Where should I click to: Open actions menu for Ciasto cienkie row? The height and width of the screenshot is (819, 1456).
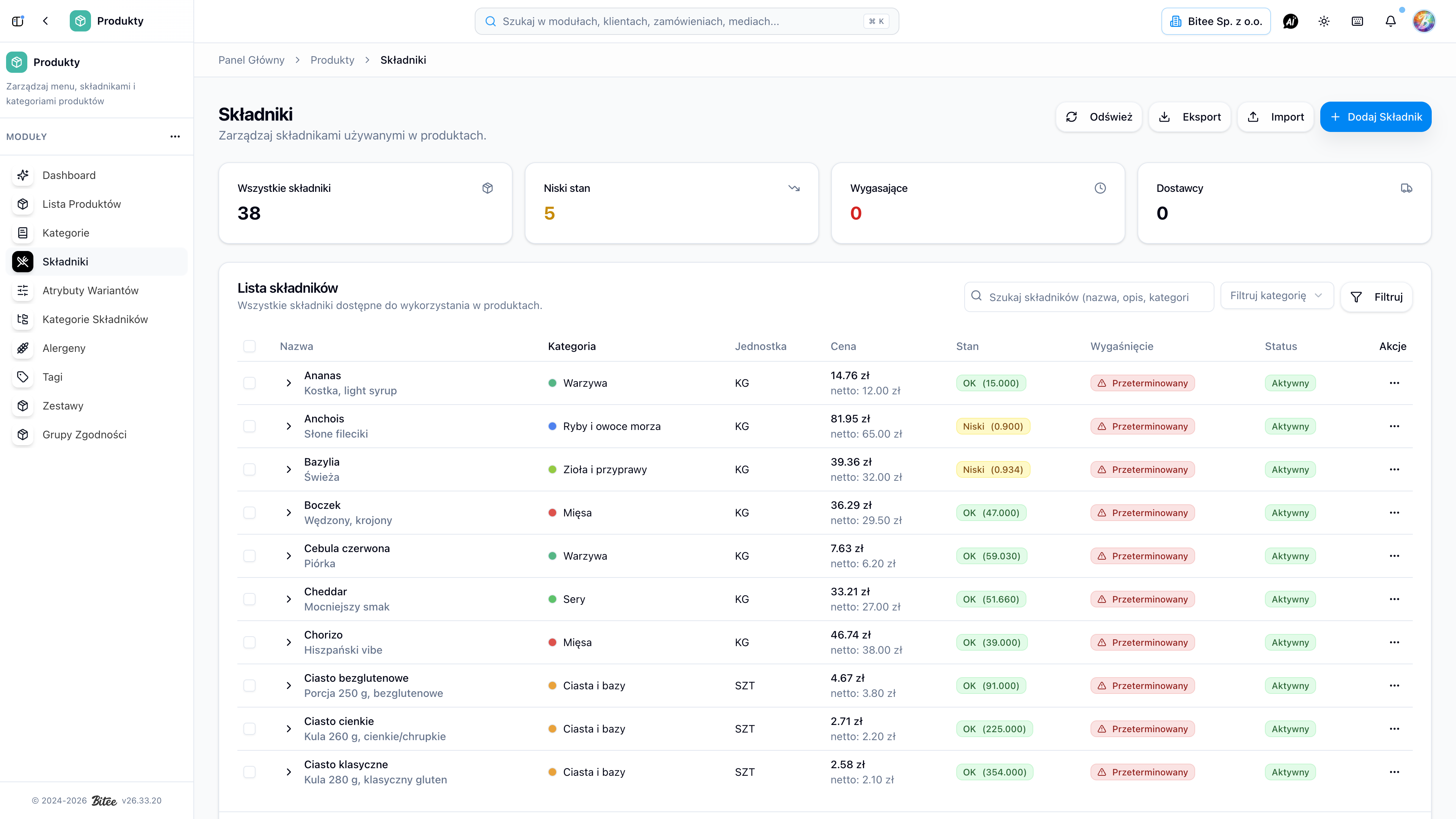pos(1395,729)
